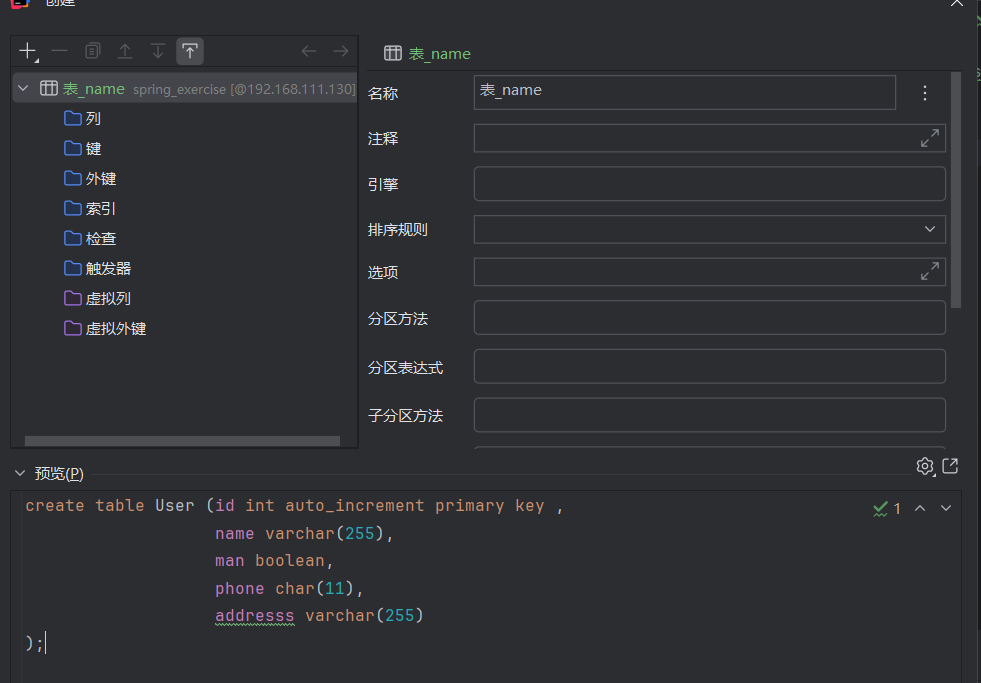This screenshot has height=683, width=981.
Task: Focus the 选项 input field
Action: 709,271
